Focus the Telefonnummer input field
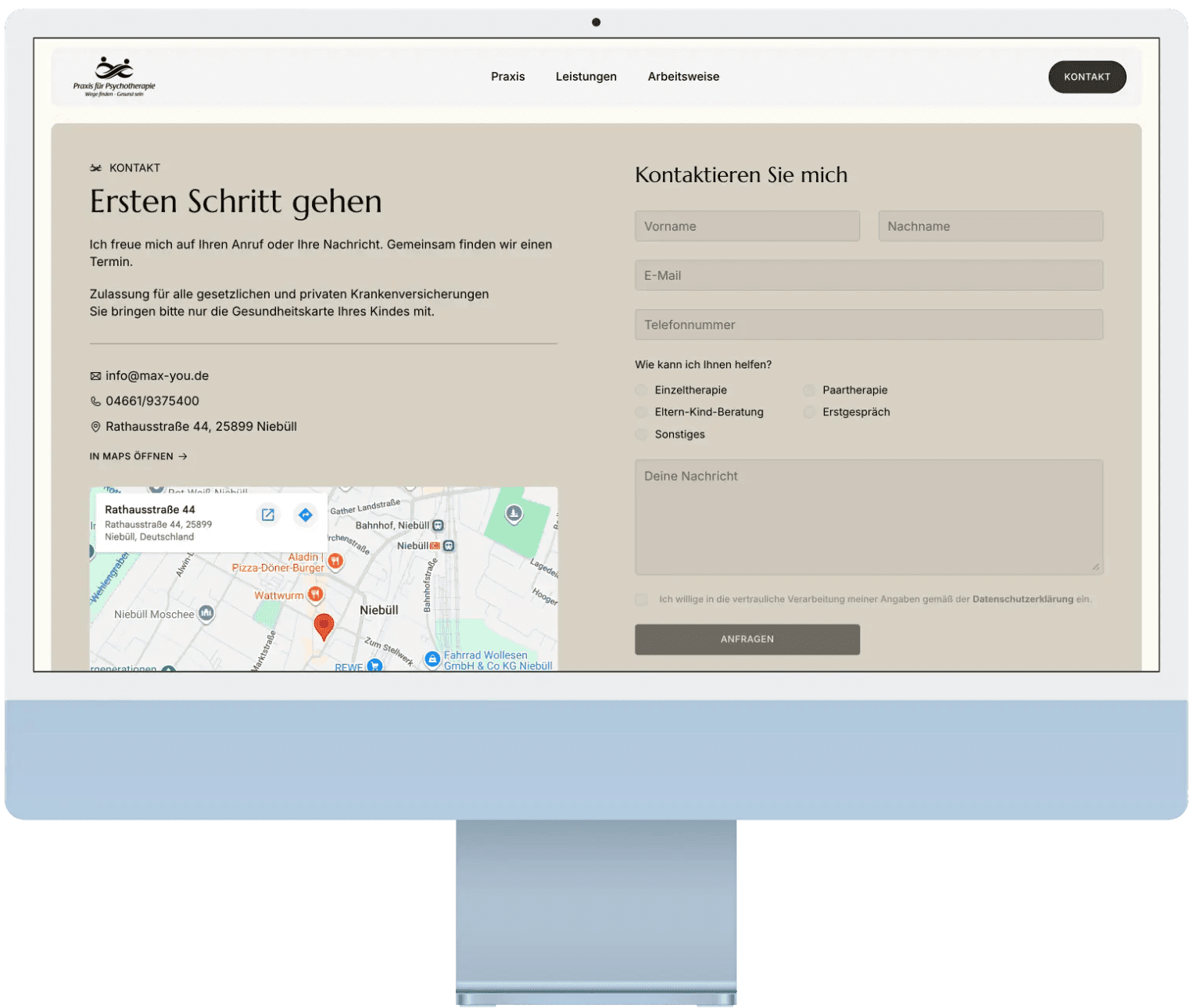Viewport: 1193px width, 1008px height. click(869, 325)
